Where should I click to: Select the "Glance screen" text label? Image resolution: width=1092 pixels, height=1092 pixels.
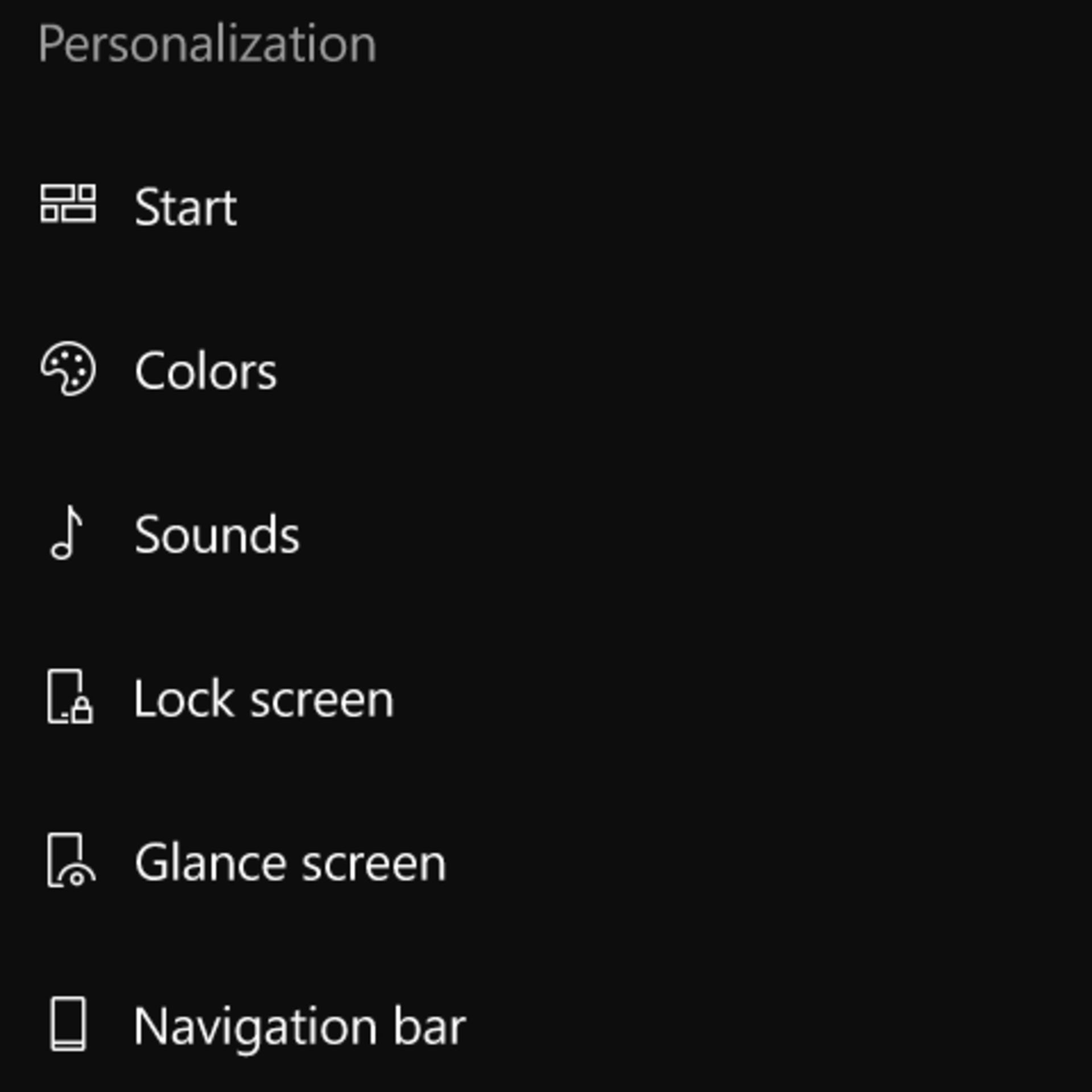(290, 863)
